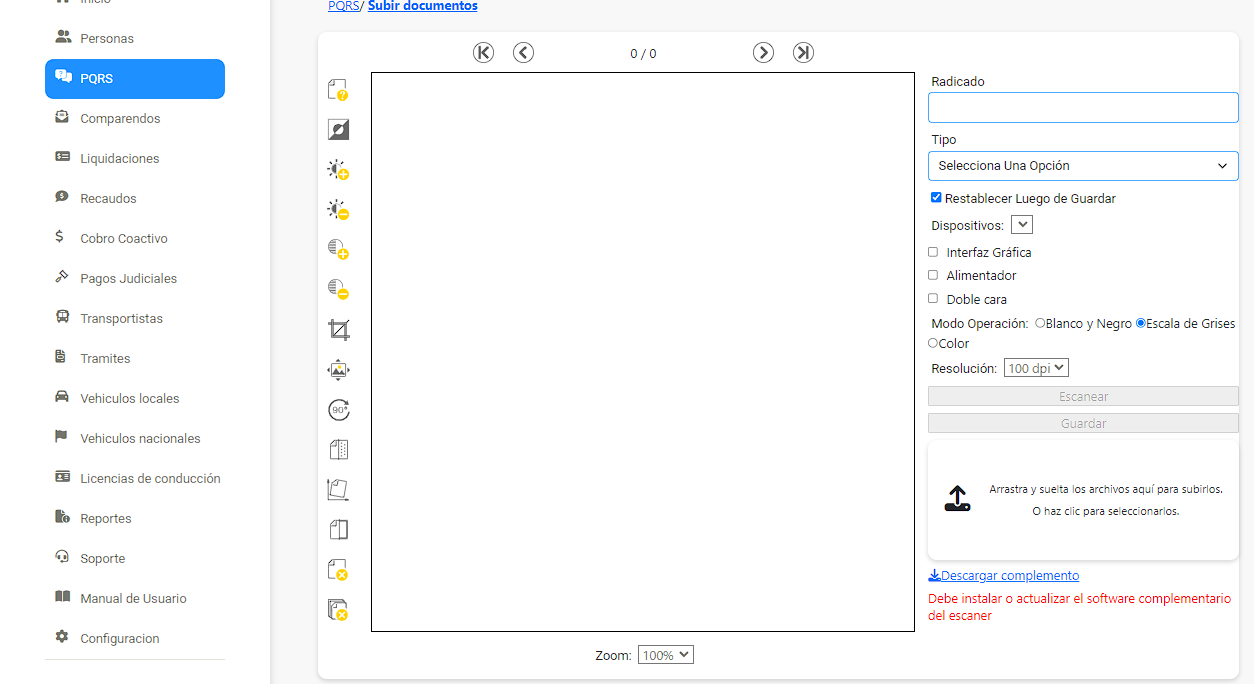Delete current page with single-page X icon
The width and height of the screenshot is (1254, 684).
[x=338, y=570]
